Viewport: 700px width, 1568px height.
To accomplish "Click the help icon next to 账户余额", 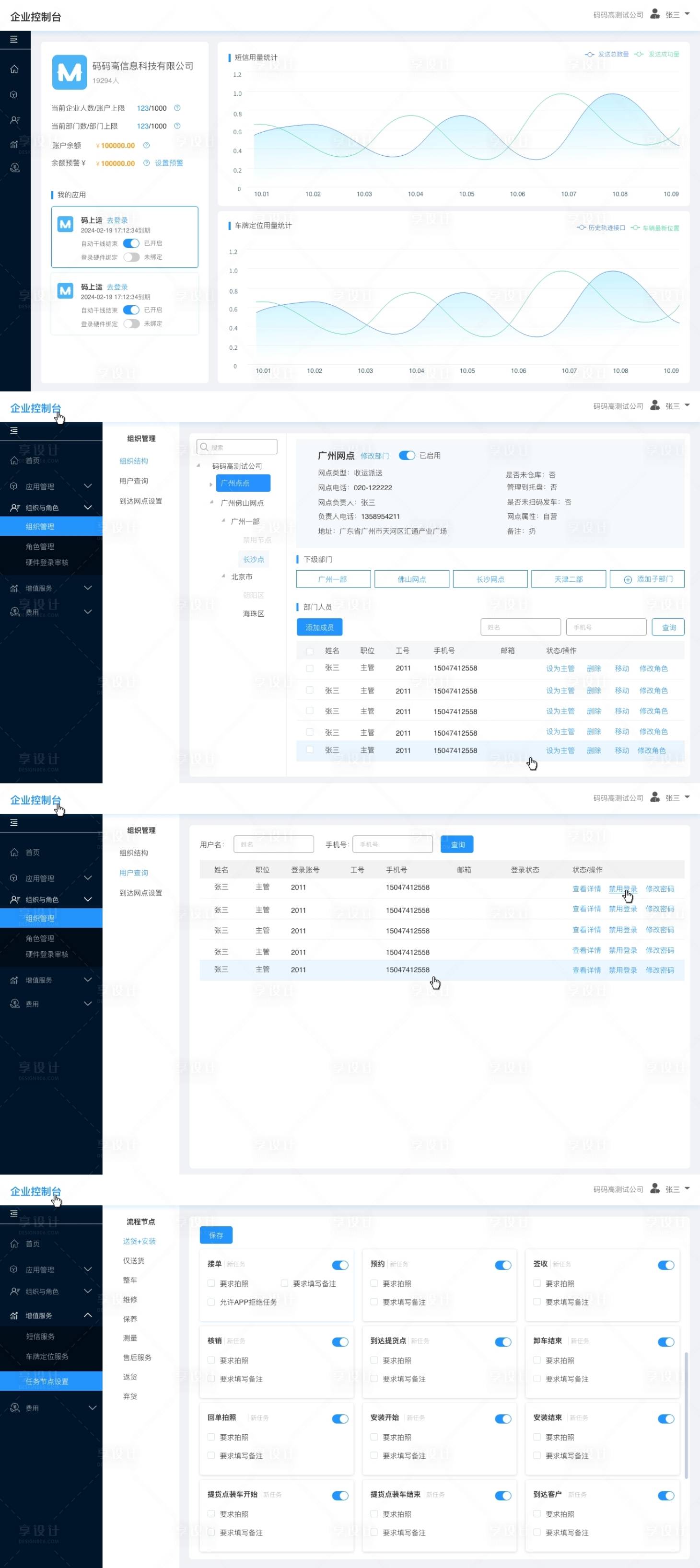I will point(146,145).
